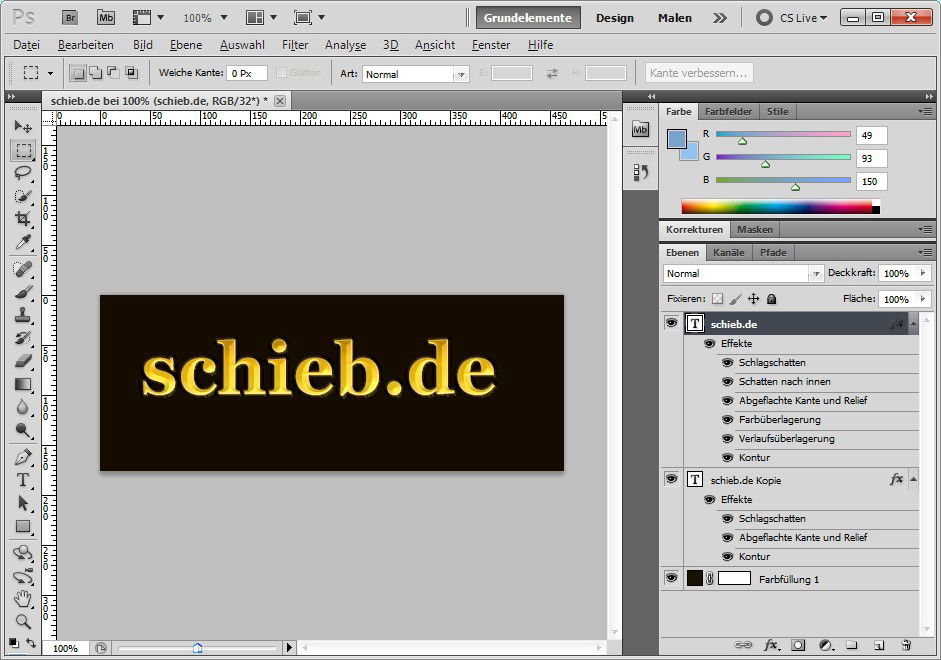
Task: Hide the Verlaufsüberlagerung effect
Action: (x=727, y=439)
